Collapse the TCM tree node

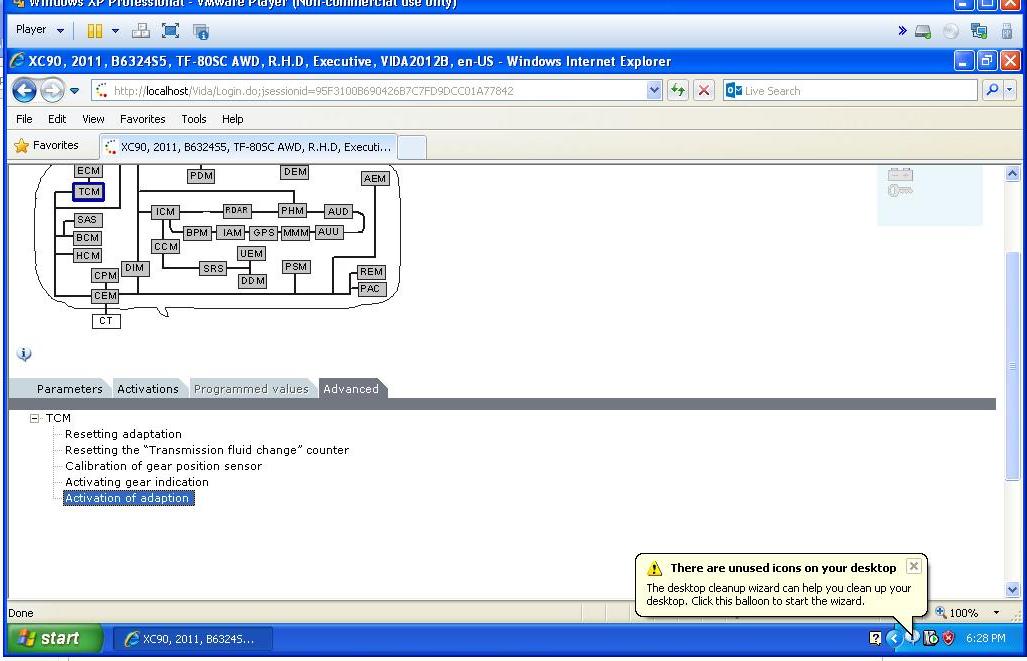35,418
